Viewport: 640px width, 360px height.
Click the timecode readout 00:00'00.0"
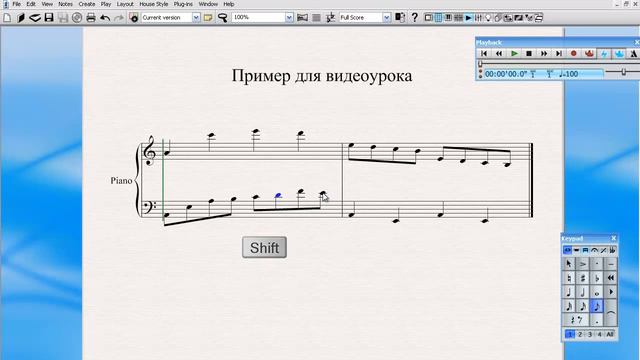[x=506, y=74]
